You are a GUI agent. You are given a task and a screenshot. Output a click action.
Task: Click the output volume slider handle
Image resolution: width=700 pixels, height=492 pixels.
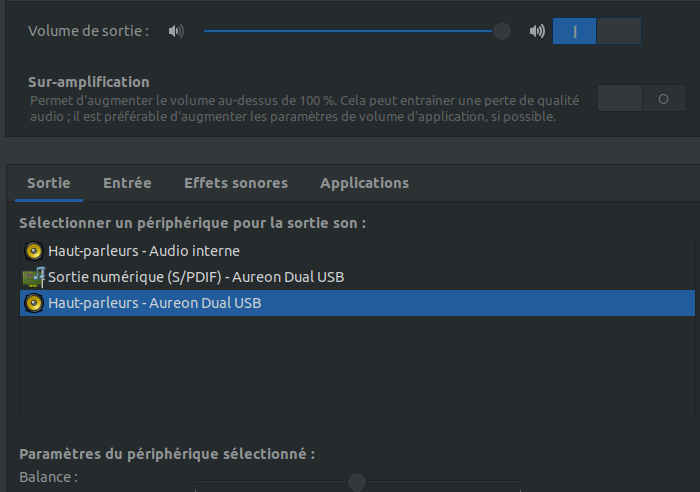[502, 31]
